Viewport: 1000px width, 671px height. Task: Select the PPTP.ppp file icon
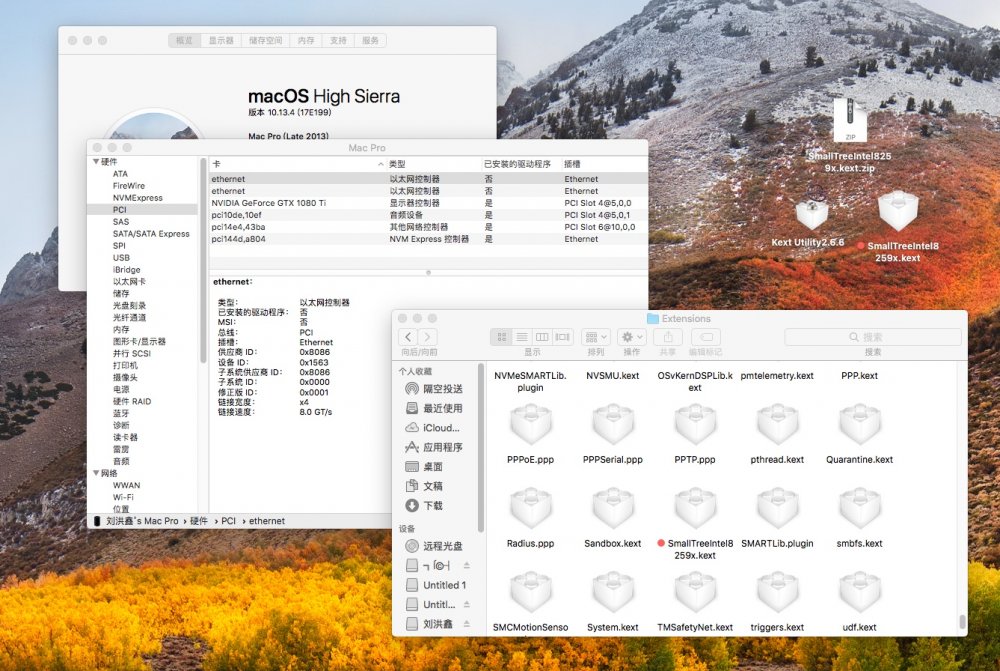click(695, 424)
